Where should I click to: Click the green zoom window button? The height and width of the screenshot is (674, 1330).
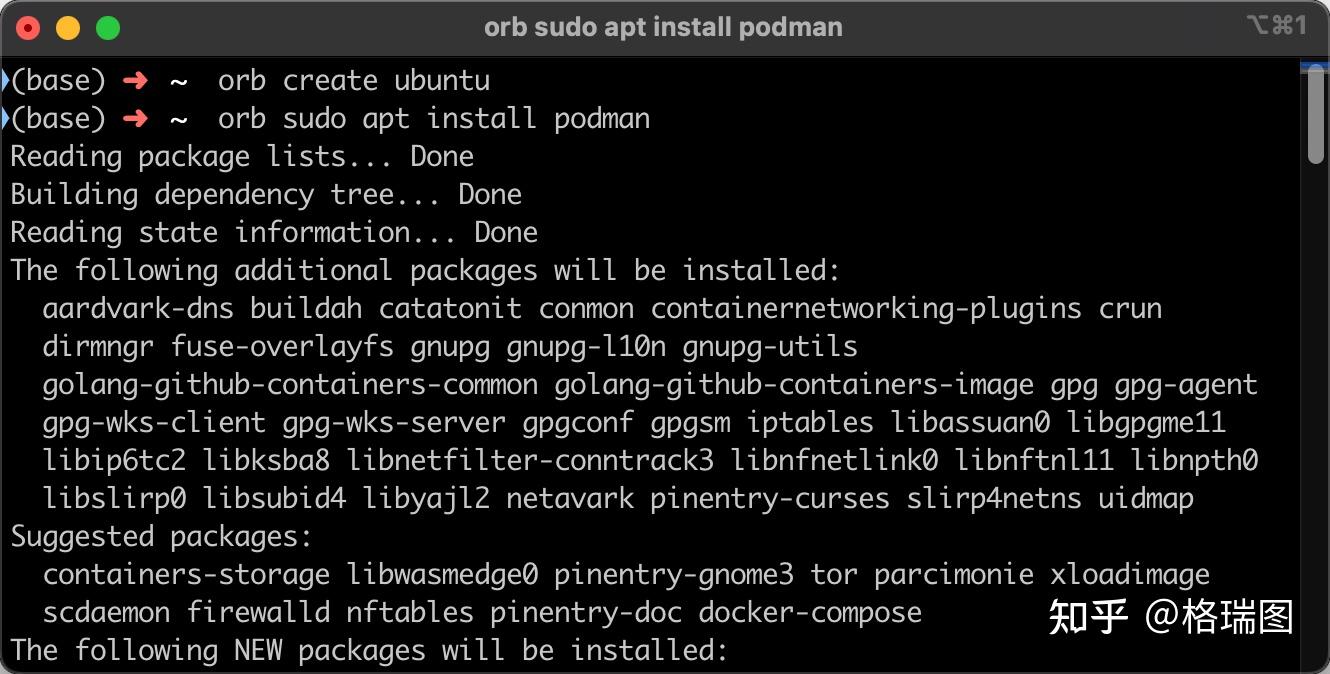[x=108, y=28]
